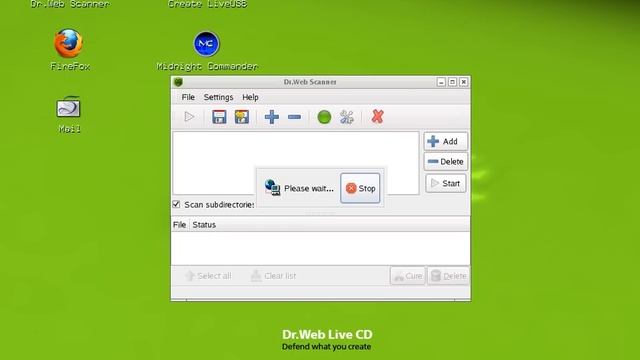Click the red X toolbar icon

(378, 117)
